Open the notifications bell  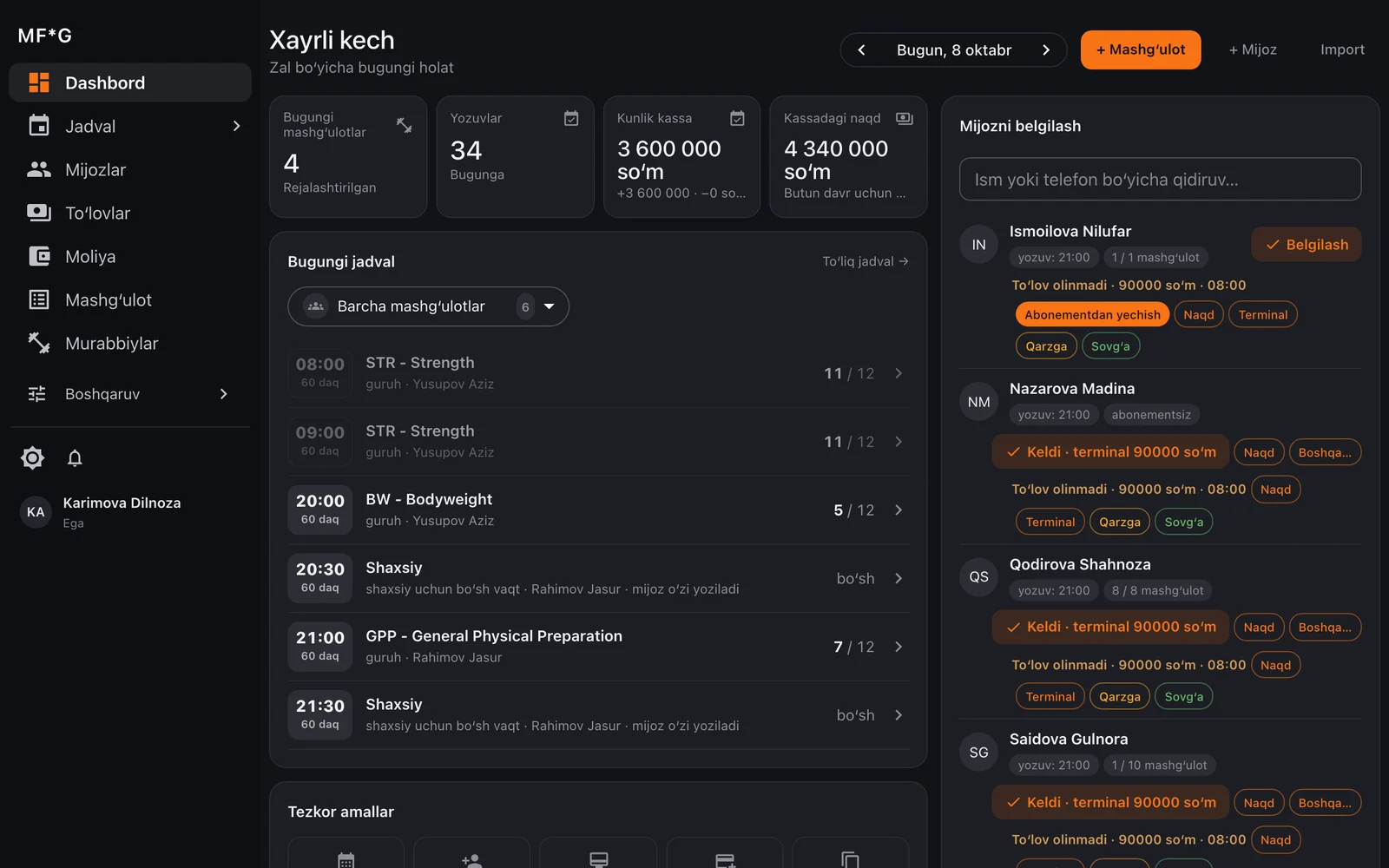pos(75,457)
